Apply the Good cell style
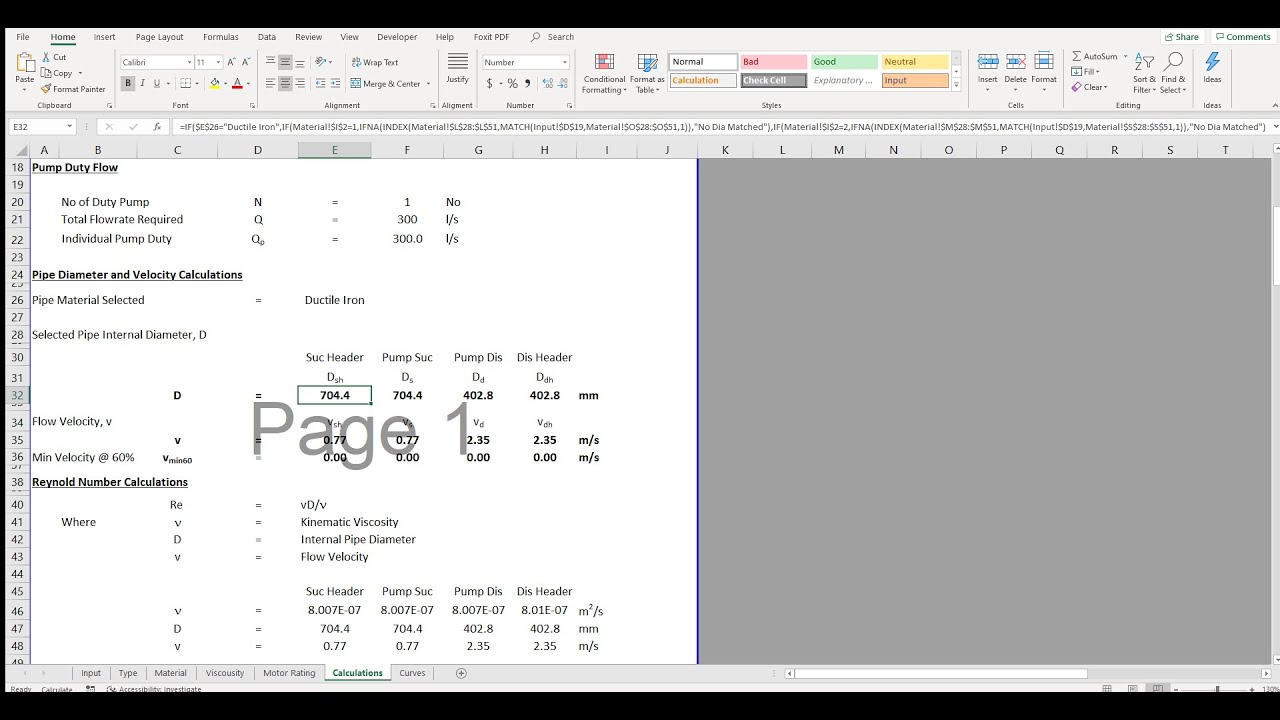The image size is (1280, 720). pyautogui.click(x=844, y=62)
